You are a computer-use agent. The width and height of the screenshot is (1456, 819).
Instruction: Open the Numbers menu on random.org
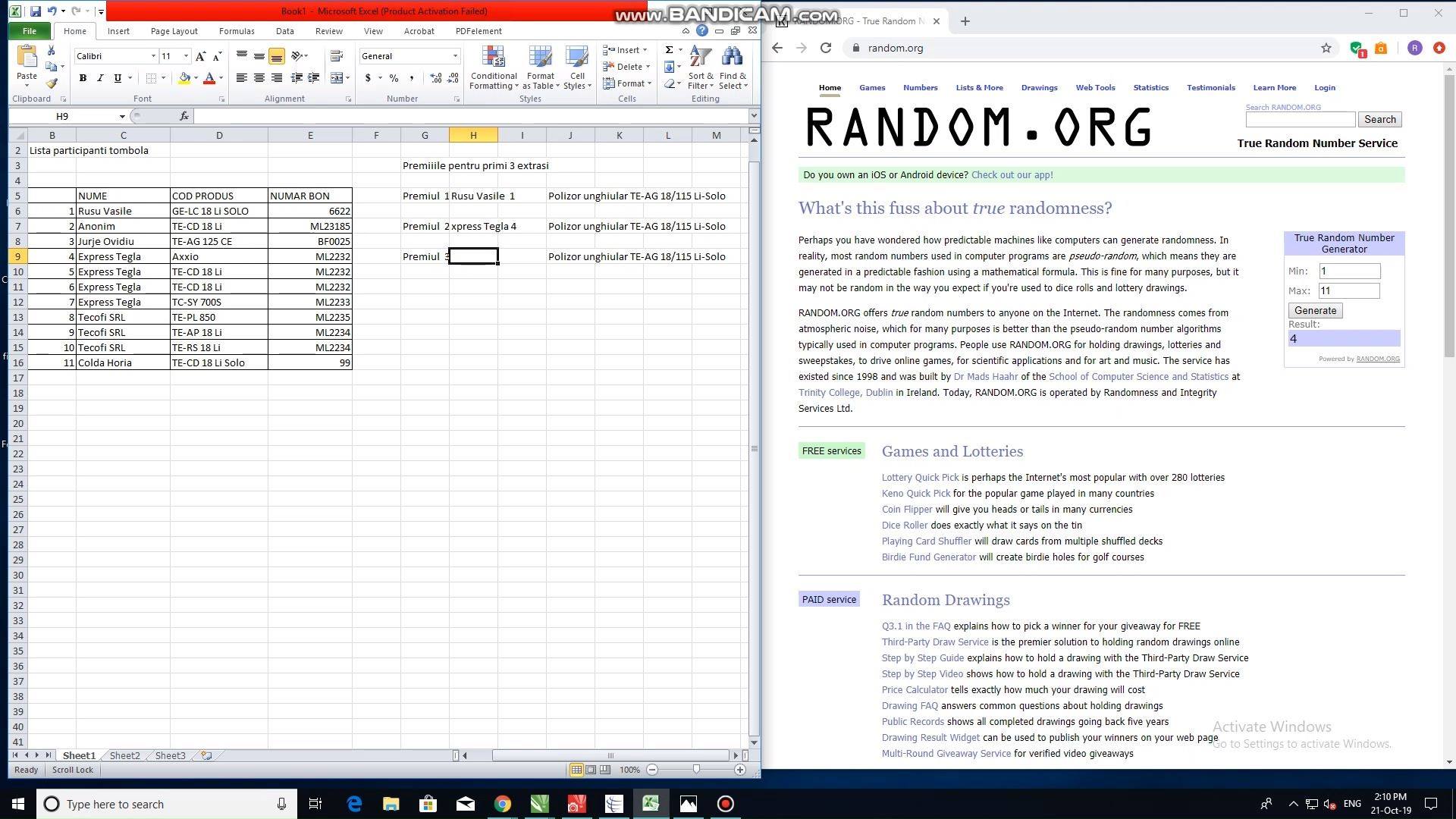click(x=920, y=87)
